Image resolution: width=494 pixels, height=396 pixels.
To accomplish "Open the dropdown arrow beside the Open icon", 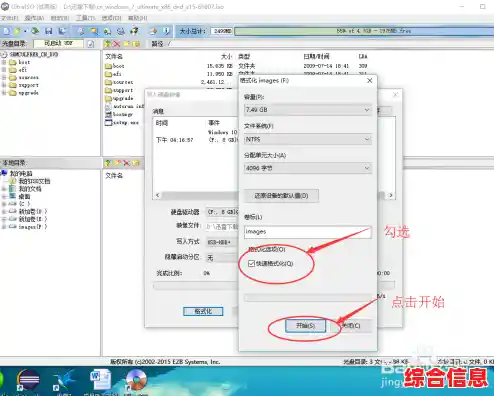I will click(x=25, y=31).
